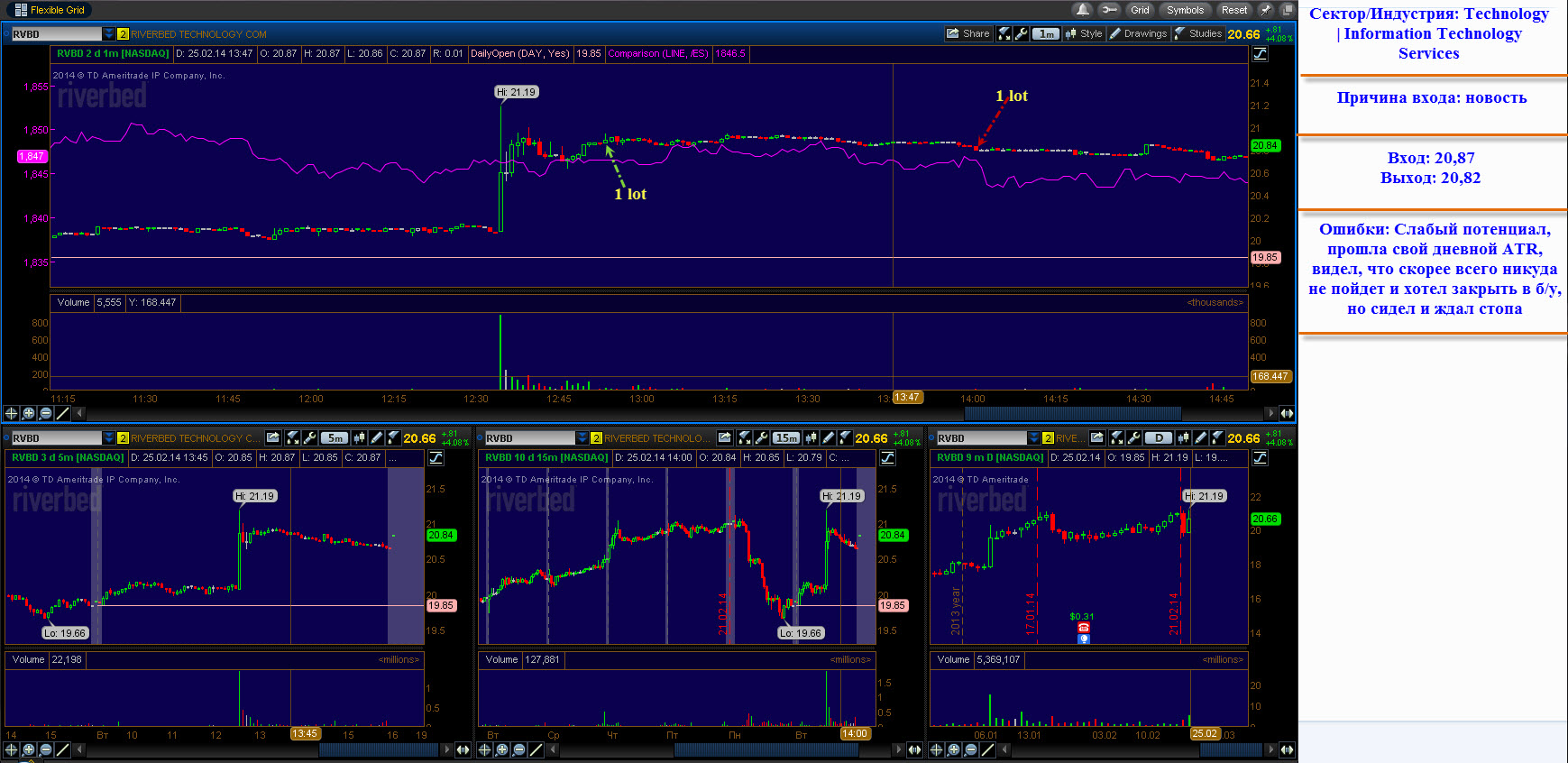Toggle expand-axis button under daily chart
1568x763 pixels.
point(1288,749)
